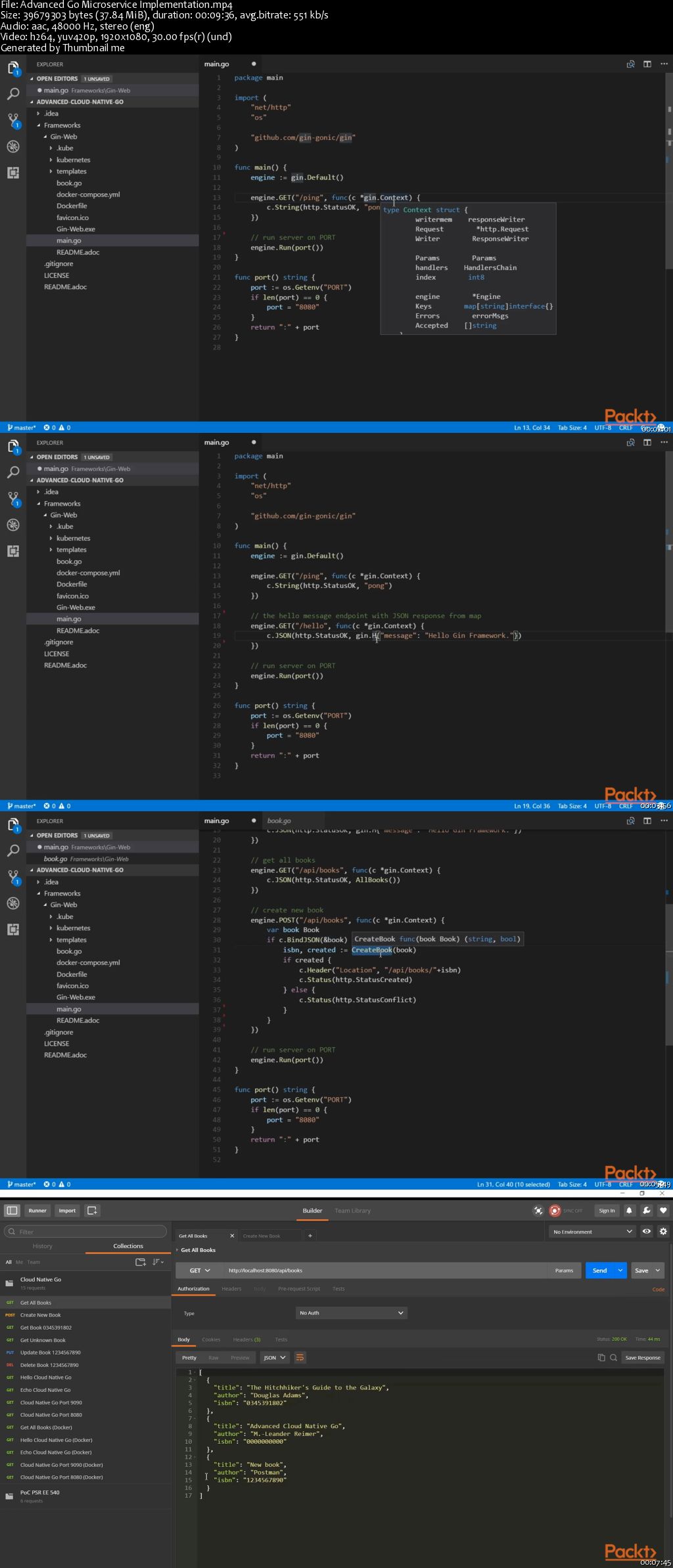
Task: Select Pretty response view
Action: coord(189,1358)
